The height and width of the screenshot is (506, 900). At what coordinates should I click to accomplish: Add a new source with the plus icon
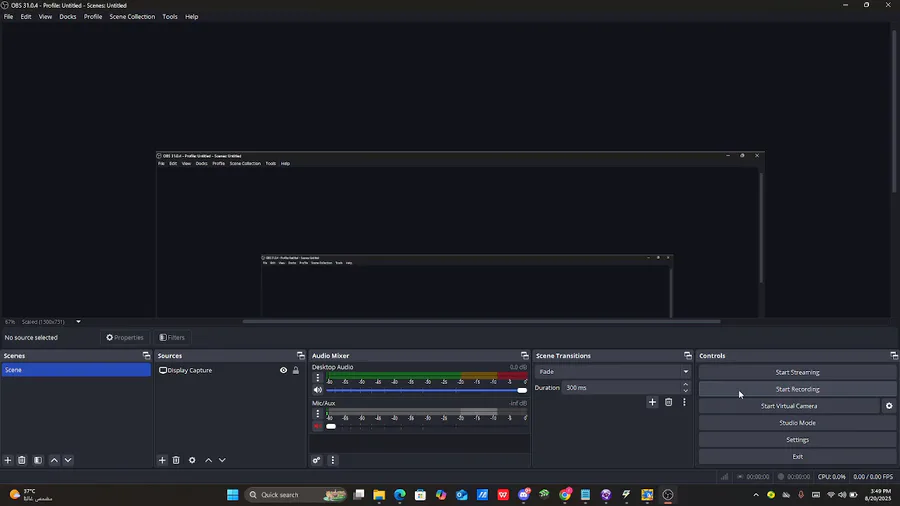162,460
